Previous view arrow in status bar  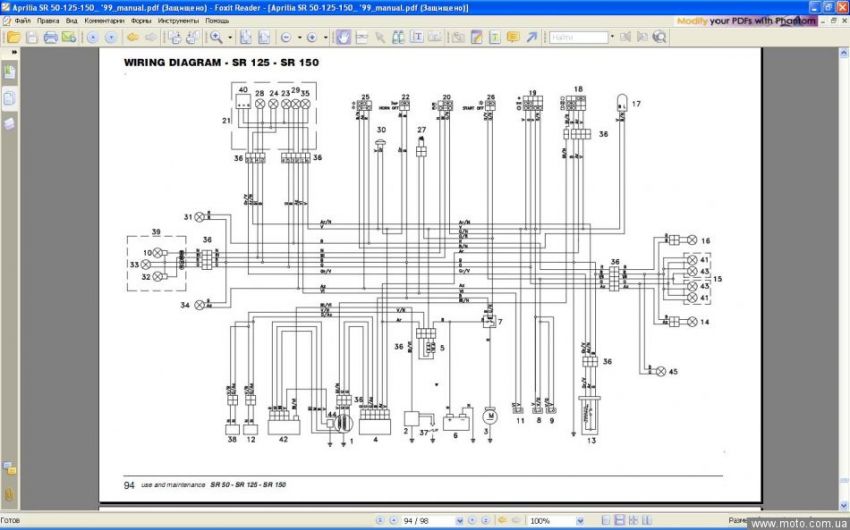point(502,520)
